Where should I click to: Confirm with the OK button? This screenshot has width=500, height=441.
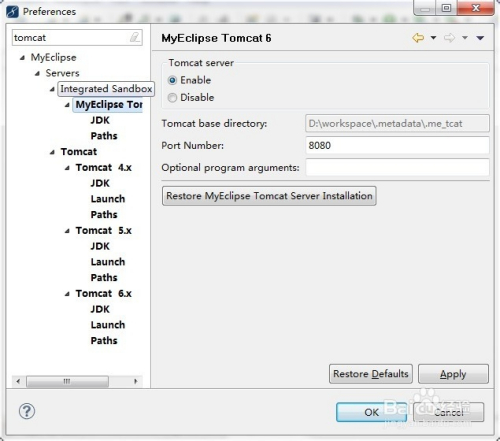[x=371, y=412]
